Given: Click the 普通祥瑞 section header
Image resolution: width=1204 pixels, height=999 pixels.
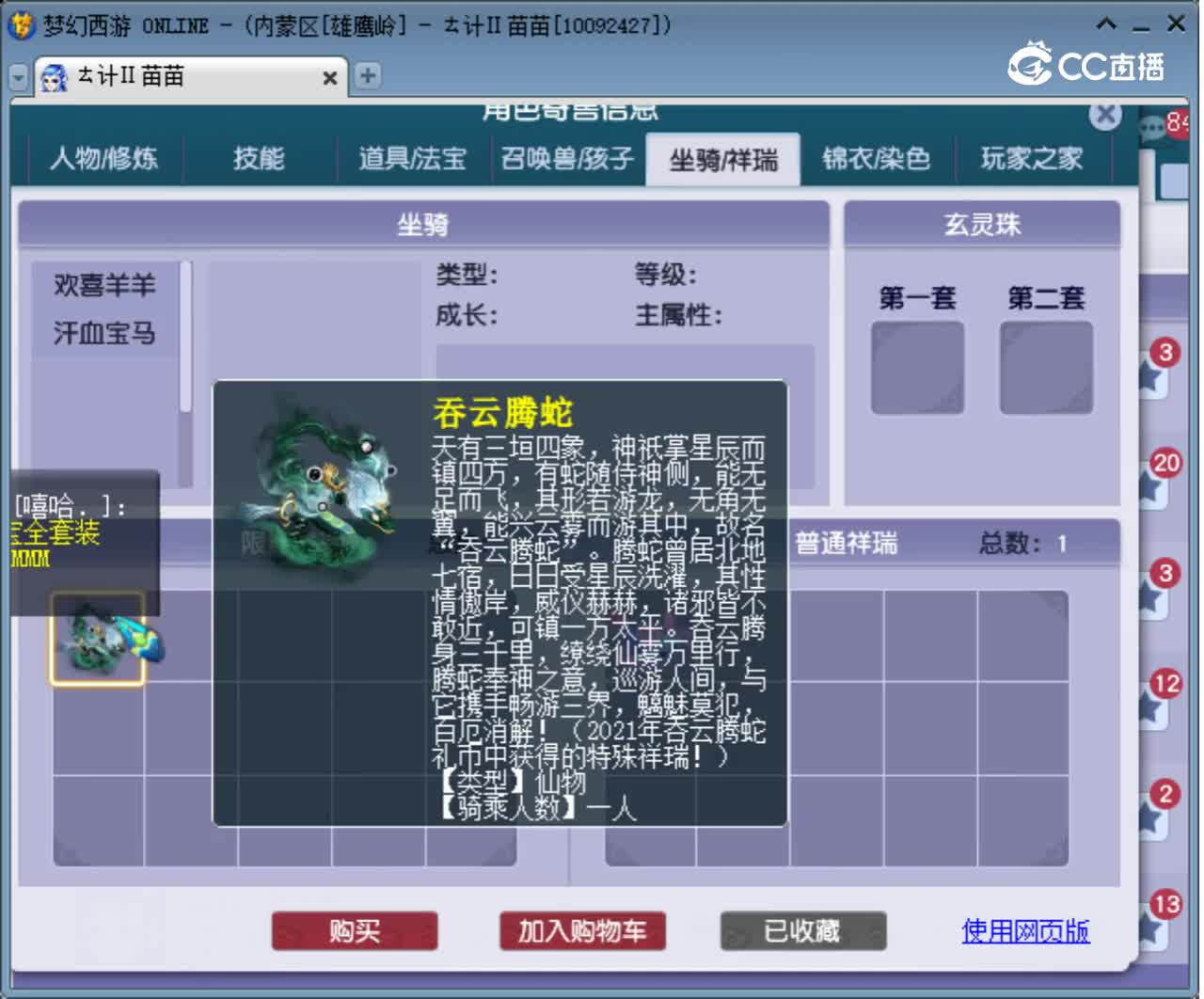Looking at the screenshot, I should coord(846,544).
